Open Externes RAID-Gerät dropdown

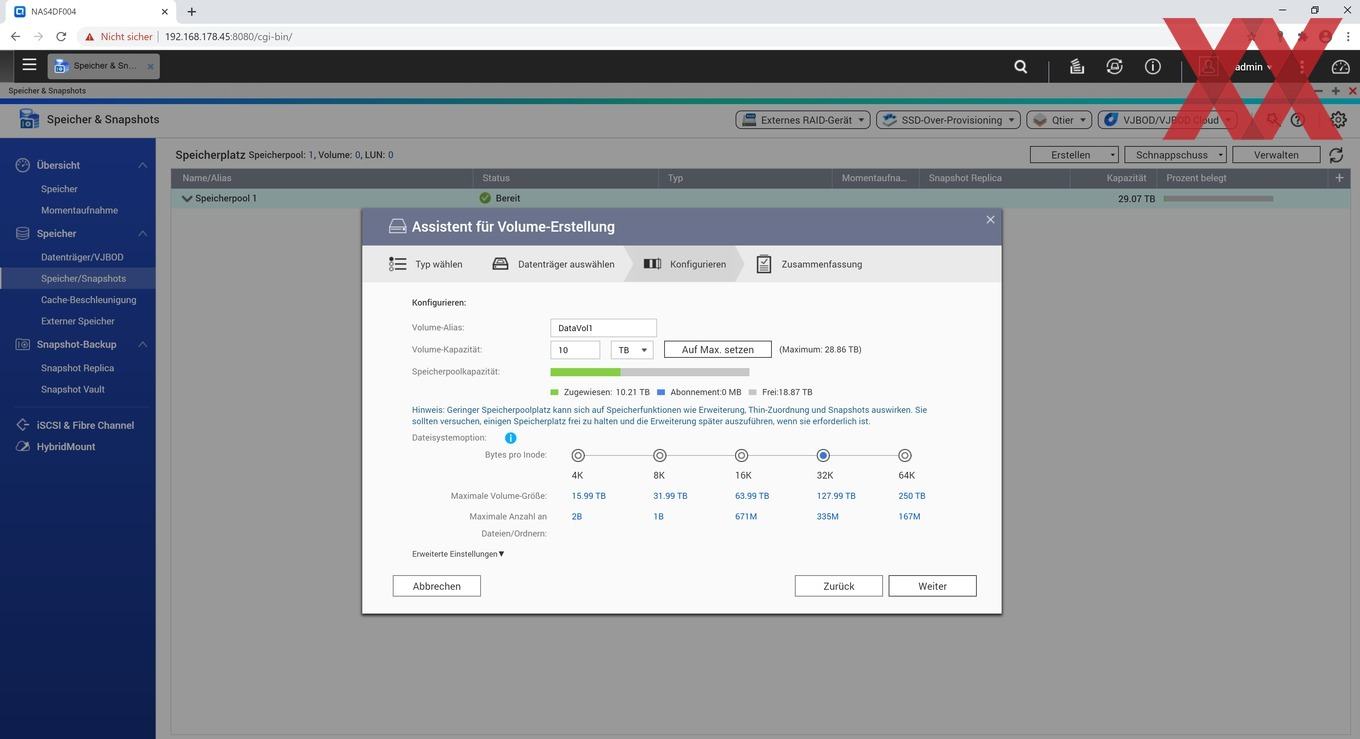pos(802,120)
